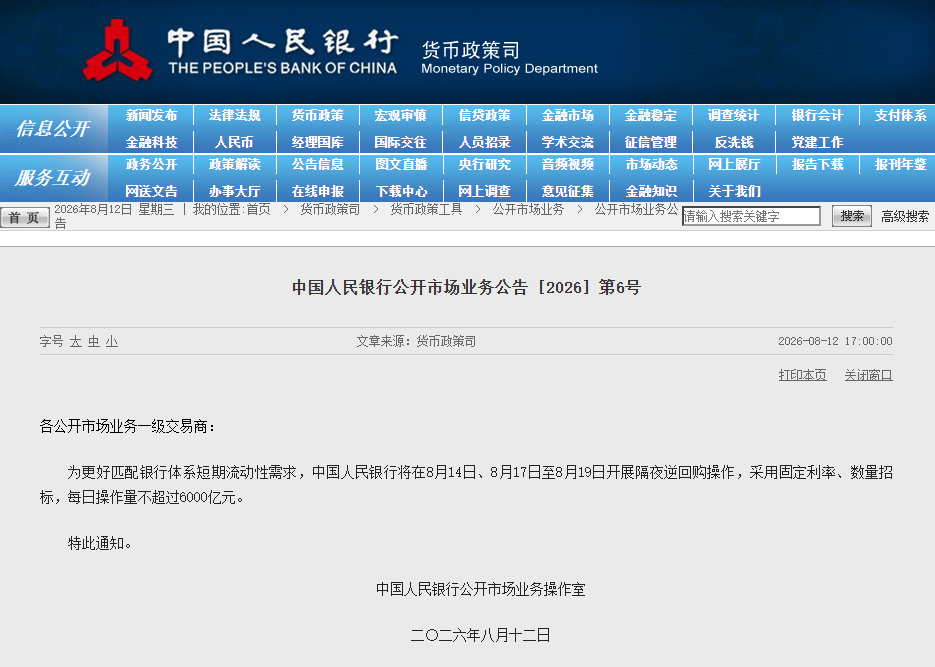Click the 首页 home button

(24, 218)
